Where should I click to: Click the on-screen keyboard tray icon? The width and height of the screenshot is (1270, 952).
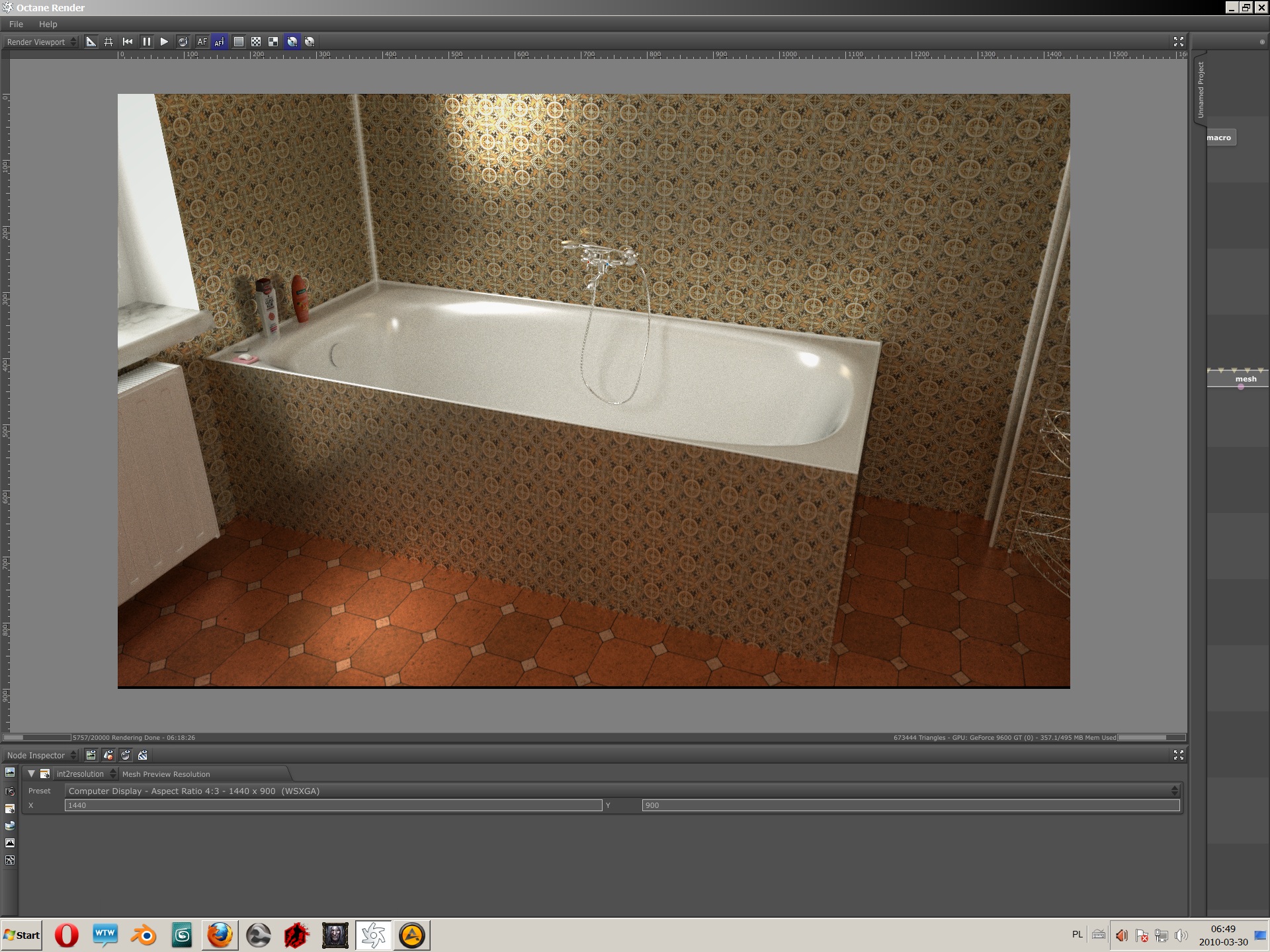point(1099,935)
